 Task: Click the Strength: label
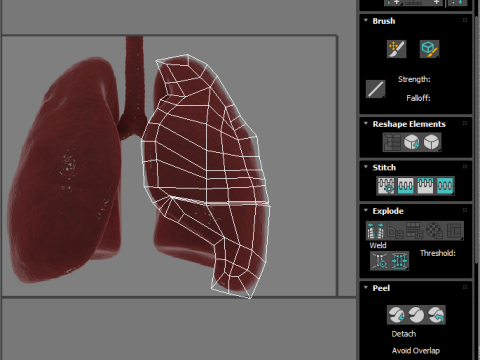(414, 79)
